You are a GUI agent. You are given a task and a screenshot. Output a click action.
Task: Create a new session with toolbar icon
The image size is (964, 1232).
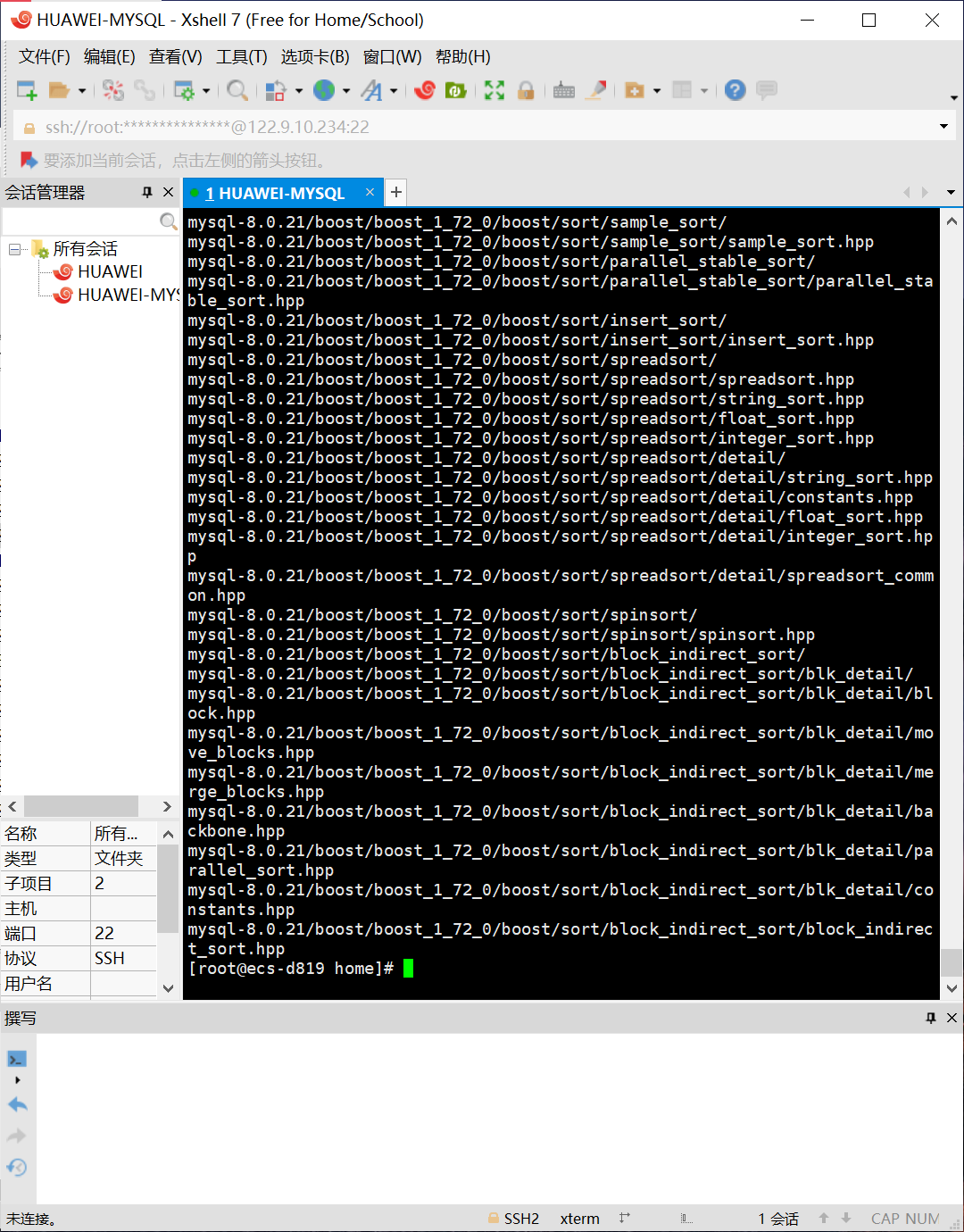[27, 90]
